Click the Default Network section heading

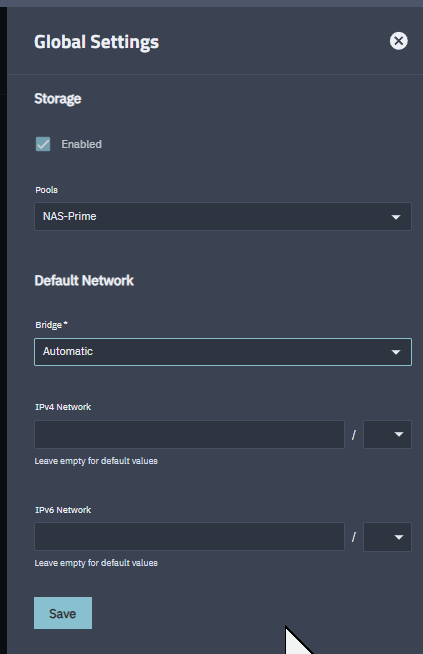coord(84,281)
